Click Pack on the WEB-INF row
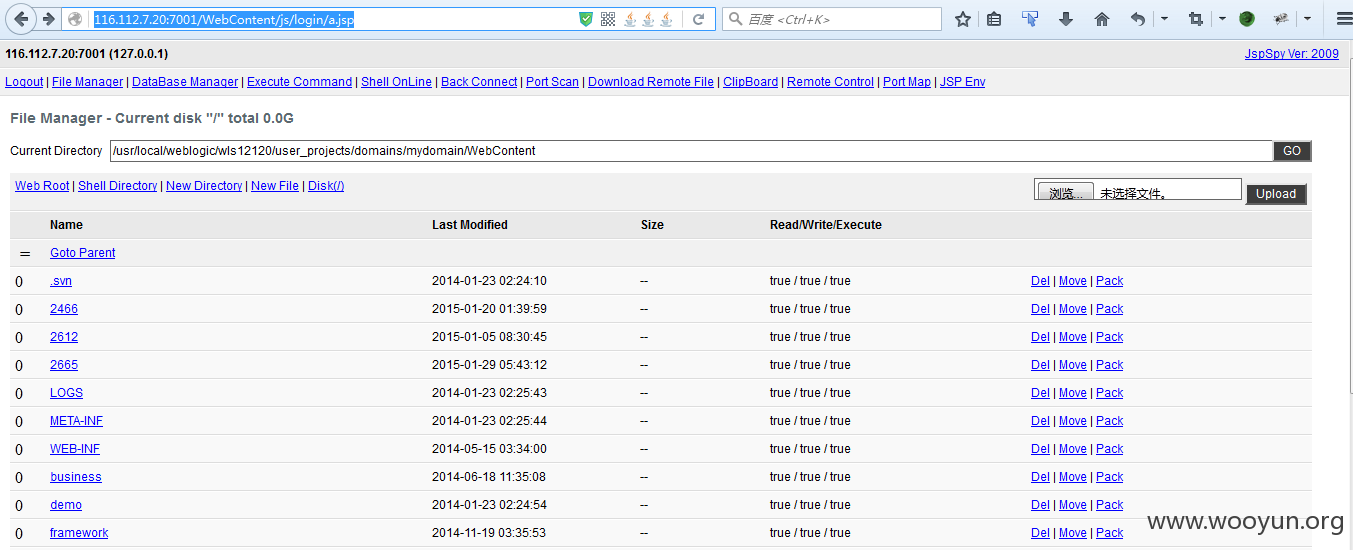Image resolution: width=1353 pixels, height=550 pixels. click(x=1110, y=449)
